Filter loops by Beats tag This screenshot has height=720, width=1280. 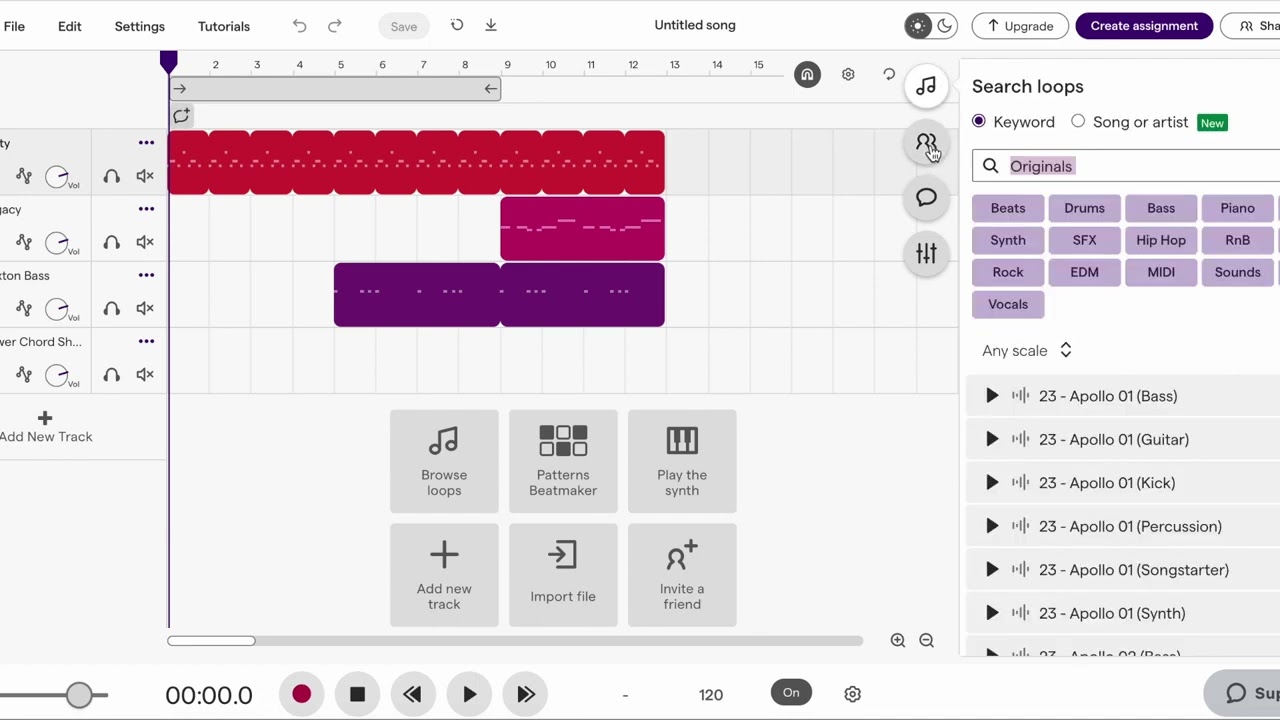[1008, 208]
